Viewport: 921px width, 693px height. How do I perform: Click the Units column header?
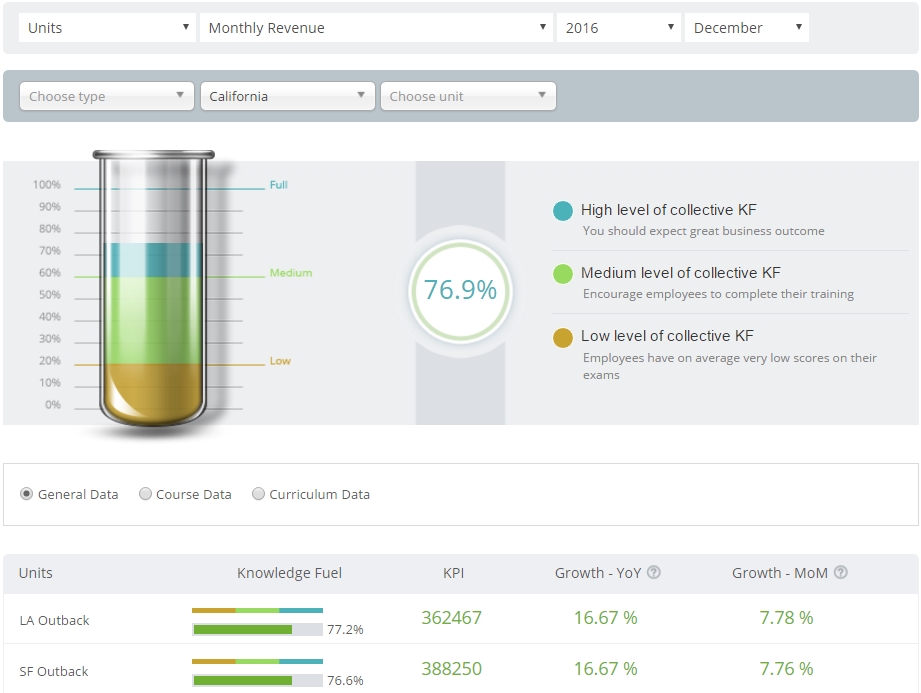[x=36, y=573]
